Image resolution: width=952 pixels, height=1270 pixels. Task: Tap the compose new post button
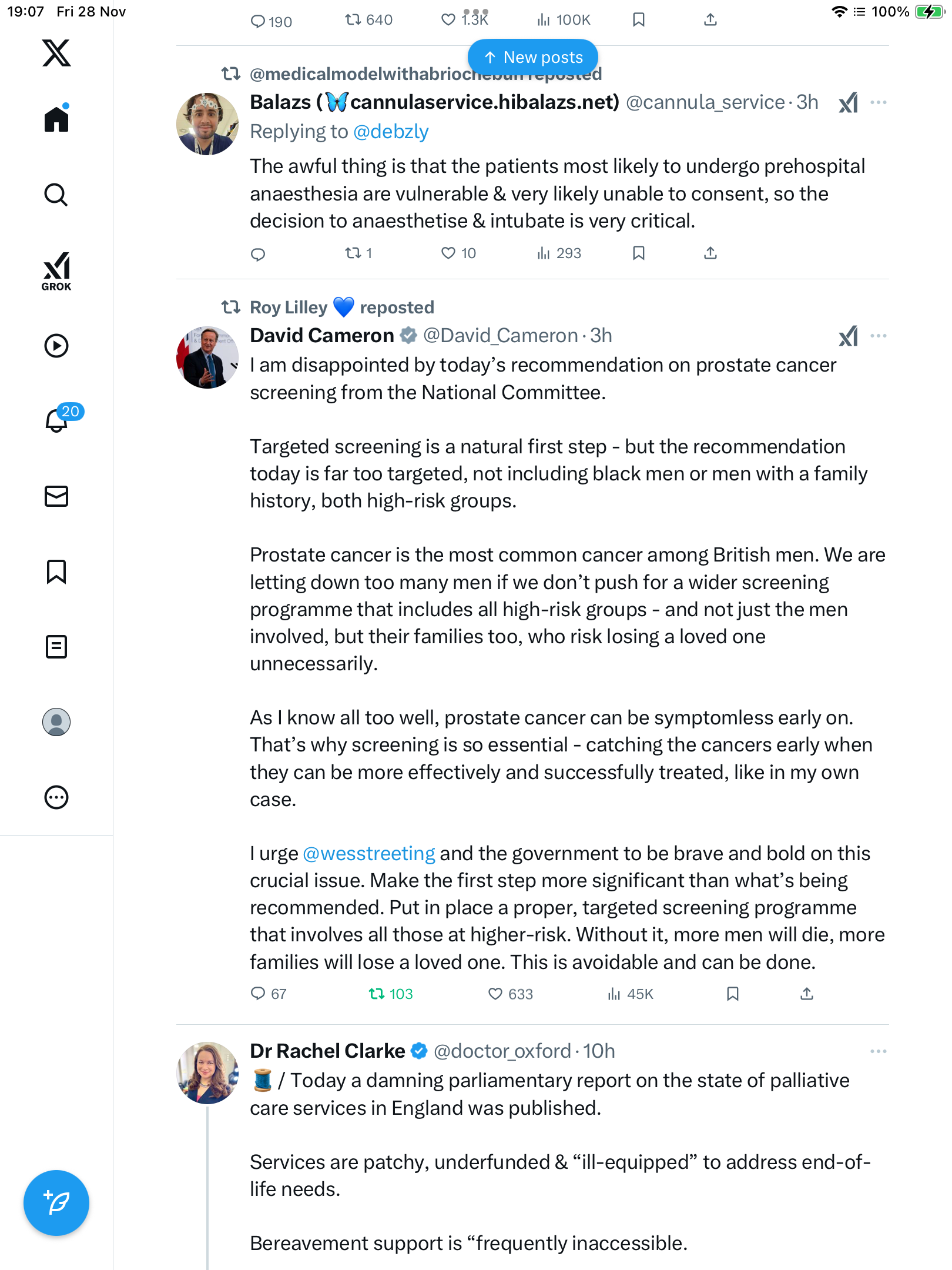[56, 1203]
